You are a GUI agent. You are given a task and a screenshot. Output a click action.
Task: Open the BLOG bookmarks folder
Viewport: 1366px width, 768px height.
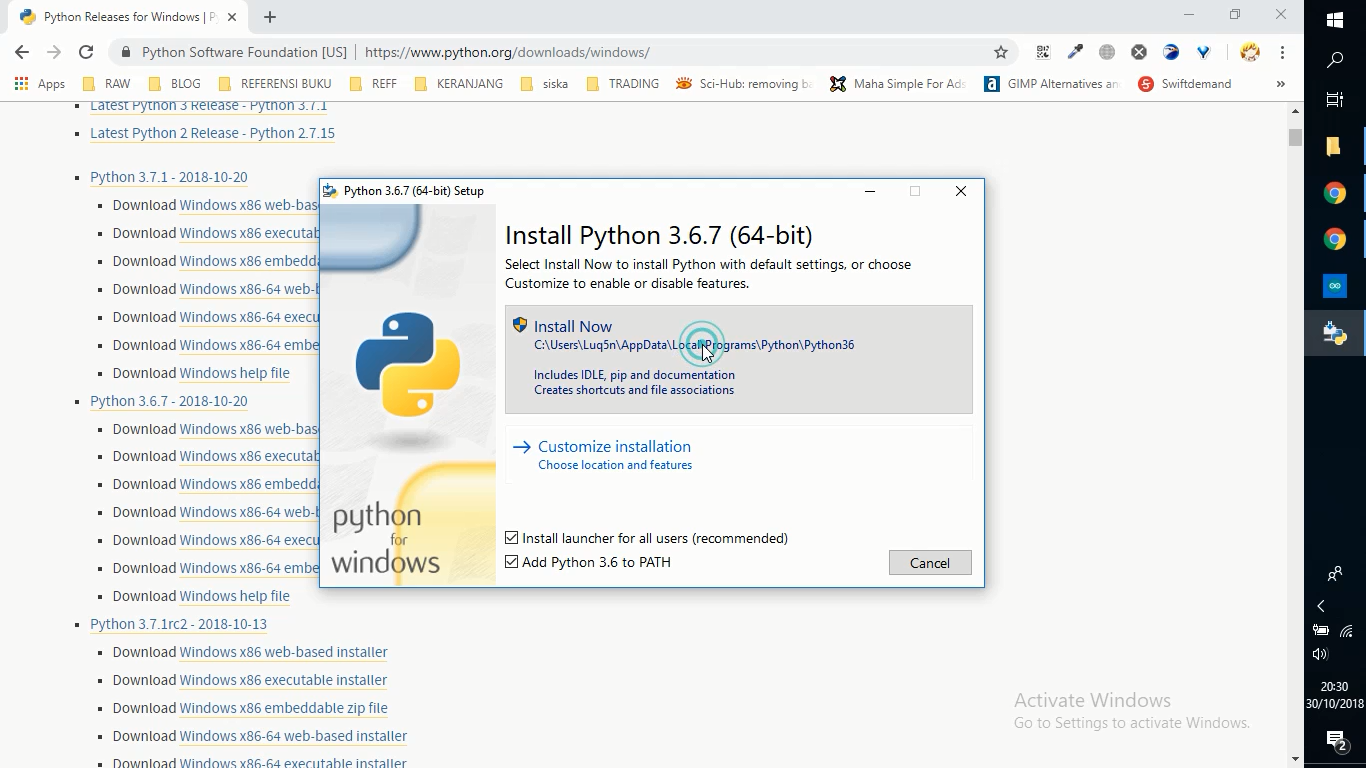(x=174, y=84)
